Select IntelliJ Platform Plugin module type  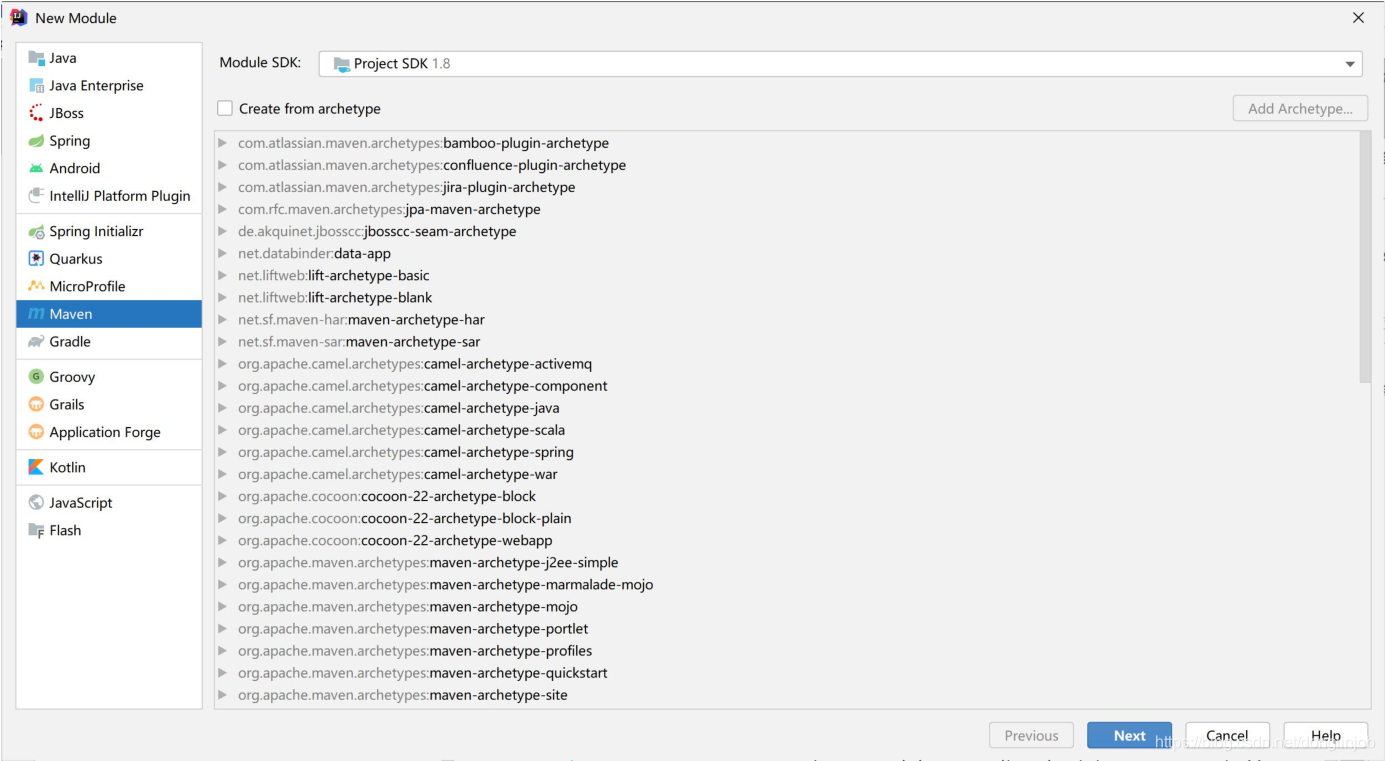click(109, 196)
